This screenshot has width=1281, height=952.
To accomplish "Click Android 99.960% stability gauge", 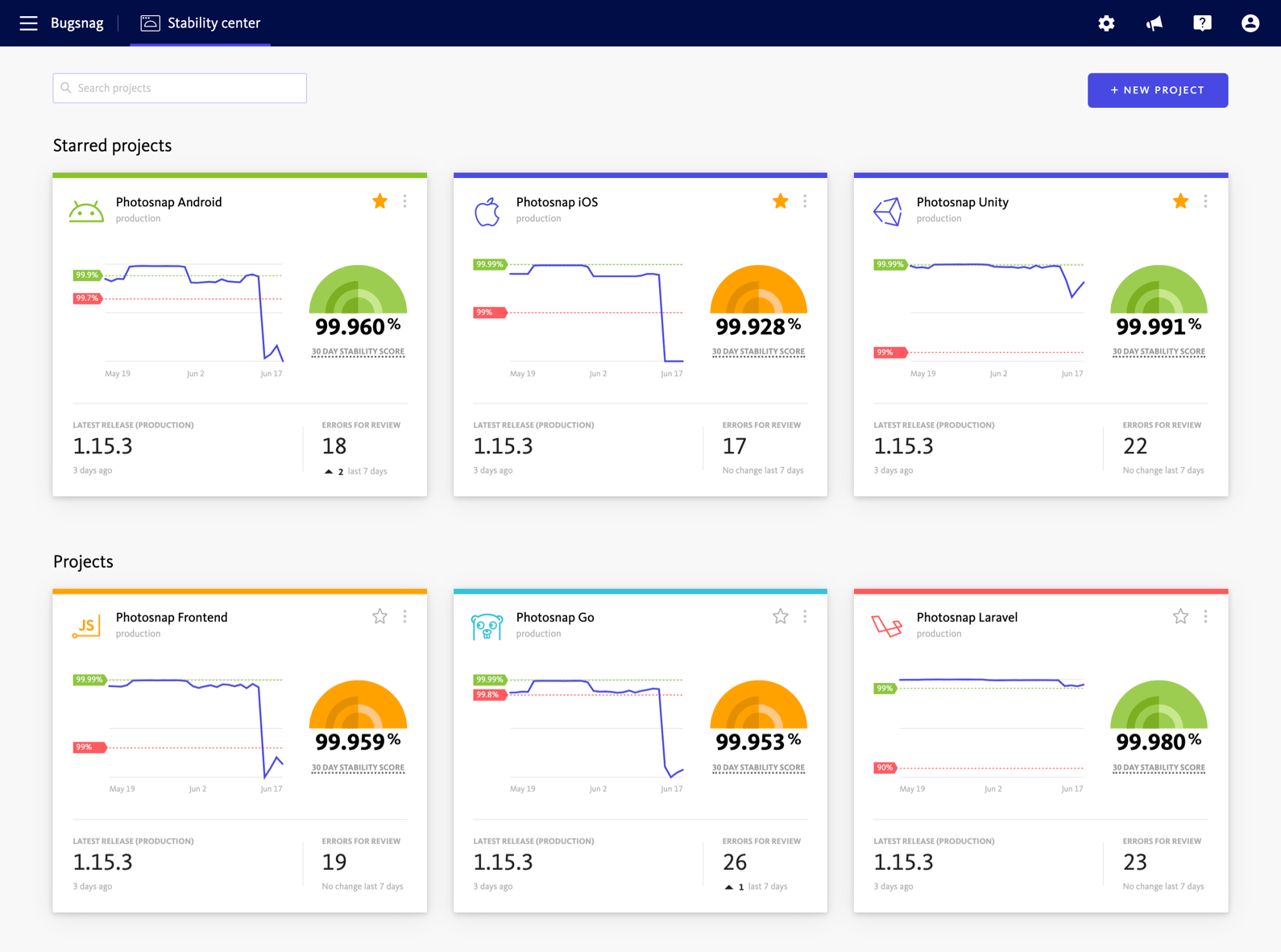I will pos(358,290).
